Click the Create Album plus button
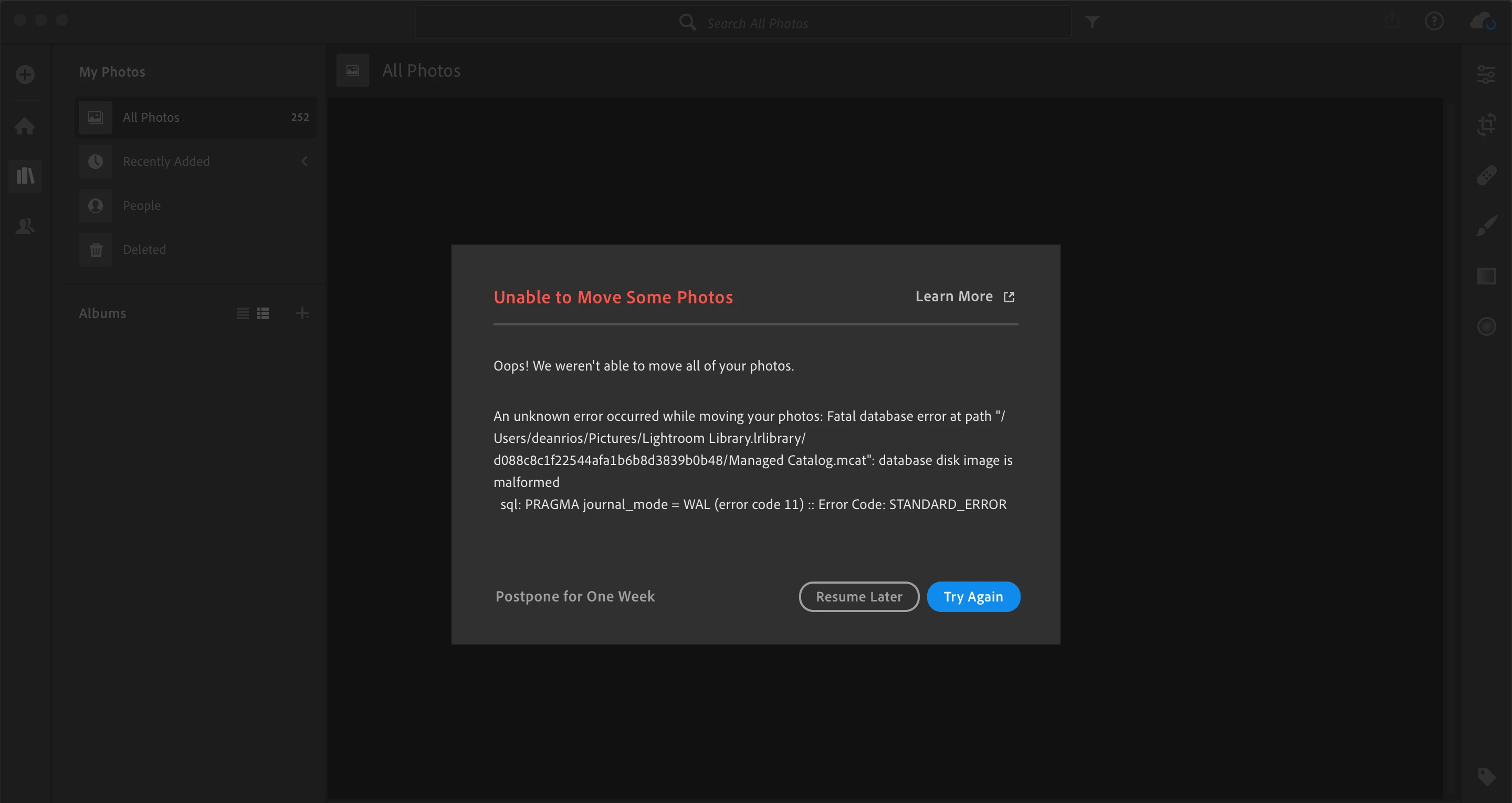The width and height of the screenshot is (1512, 803). tap(302, 313)
